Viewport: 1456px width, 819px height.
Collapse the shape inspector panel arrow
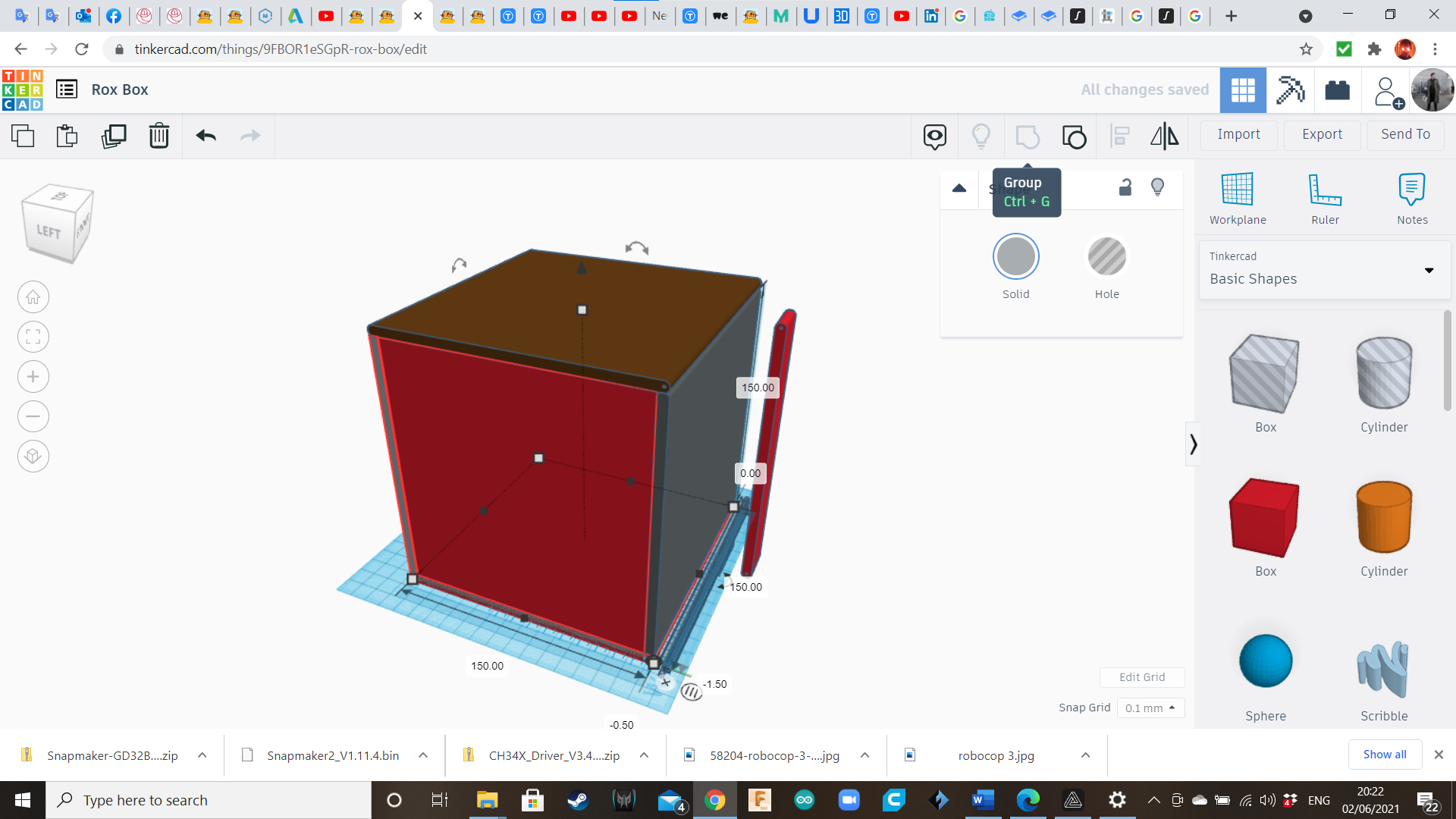coord(959,188)
